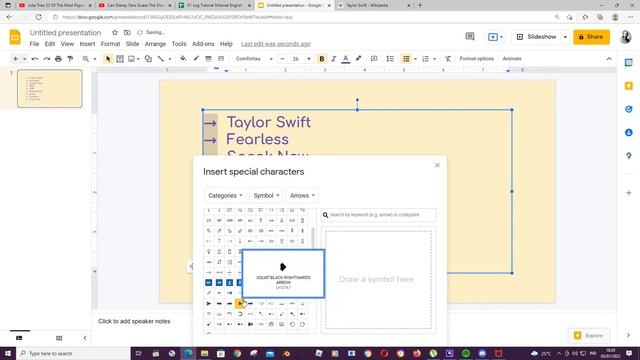Click the fill color paint bucket

[183, 58]
